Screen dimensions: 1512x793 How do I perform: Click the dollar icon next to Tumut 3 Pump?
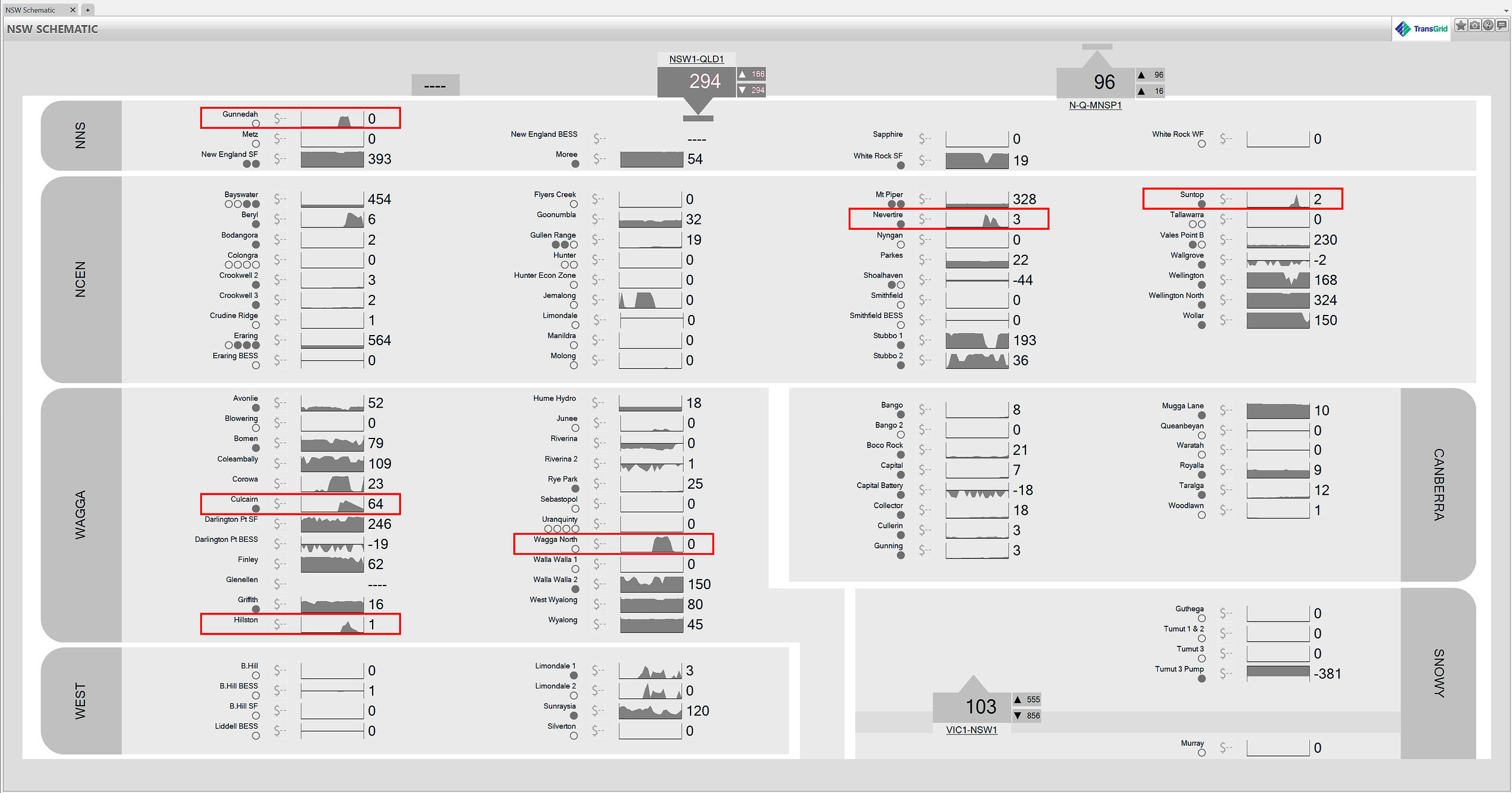[1226, 674]
